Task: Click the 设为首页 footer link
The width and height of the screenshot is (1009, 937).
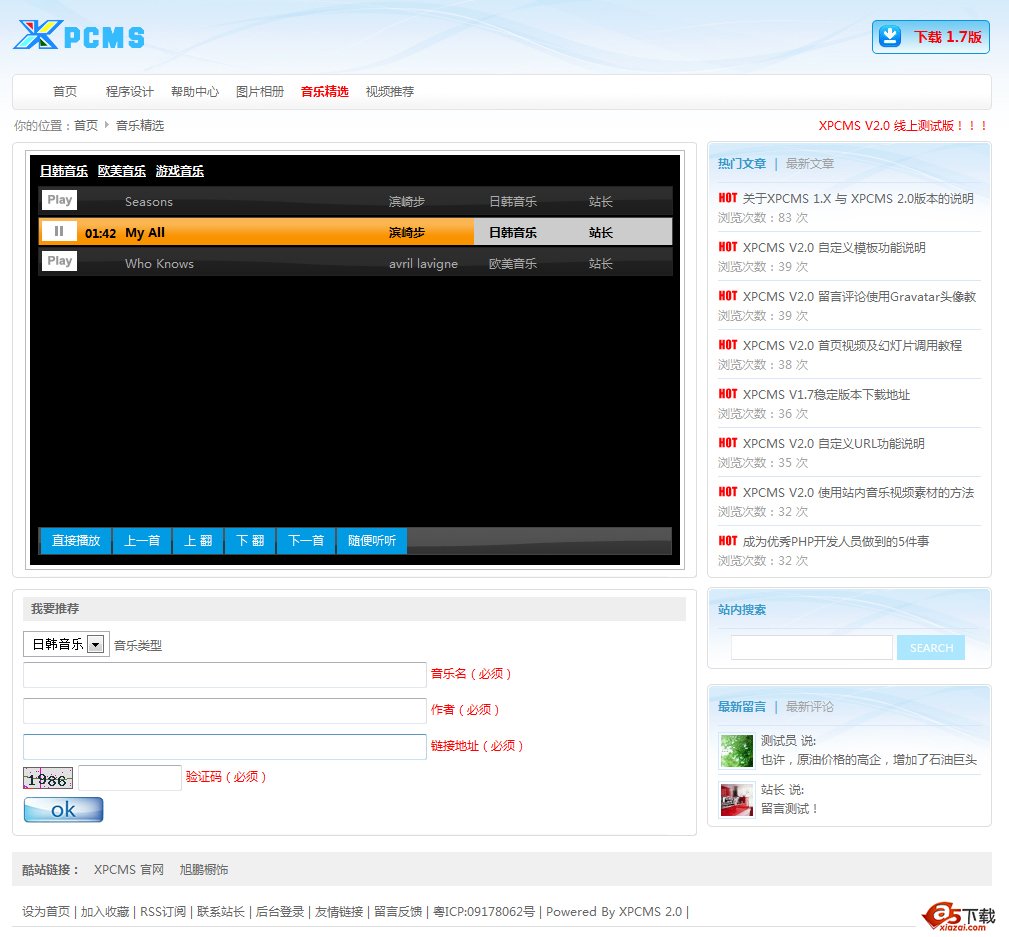Action: (x=46, y=911)
